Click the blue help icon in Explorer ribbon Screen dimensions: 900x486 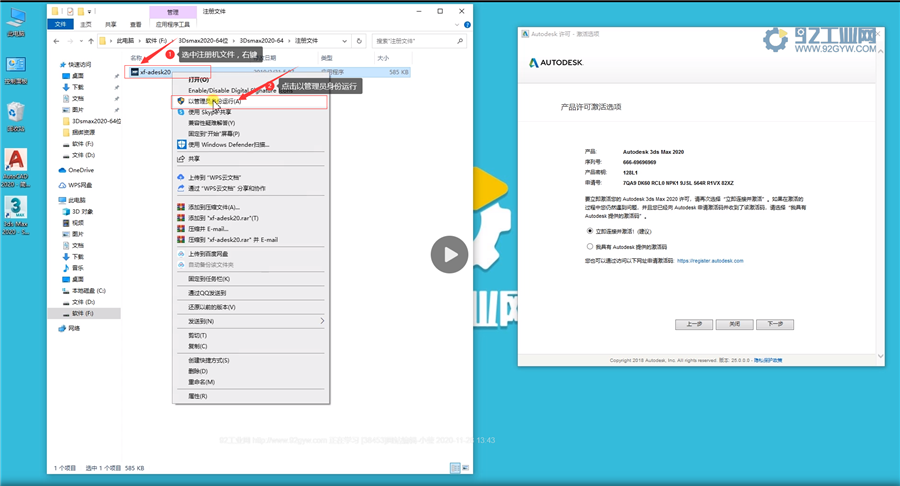pyautogui.click(x=467, y=25)
